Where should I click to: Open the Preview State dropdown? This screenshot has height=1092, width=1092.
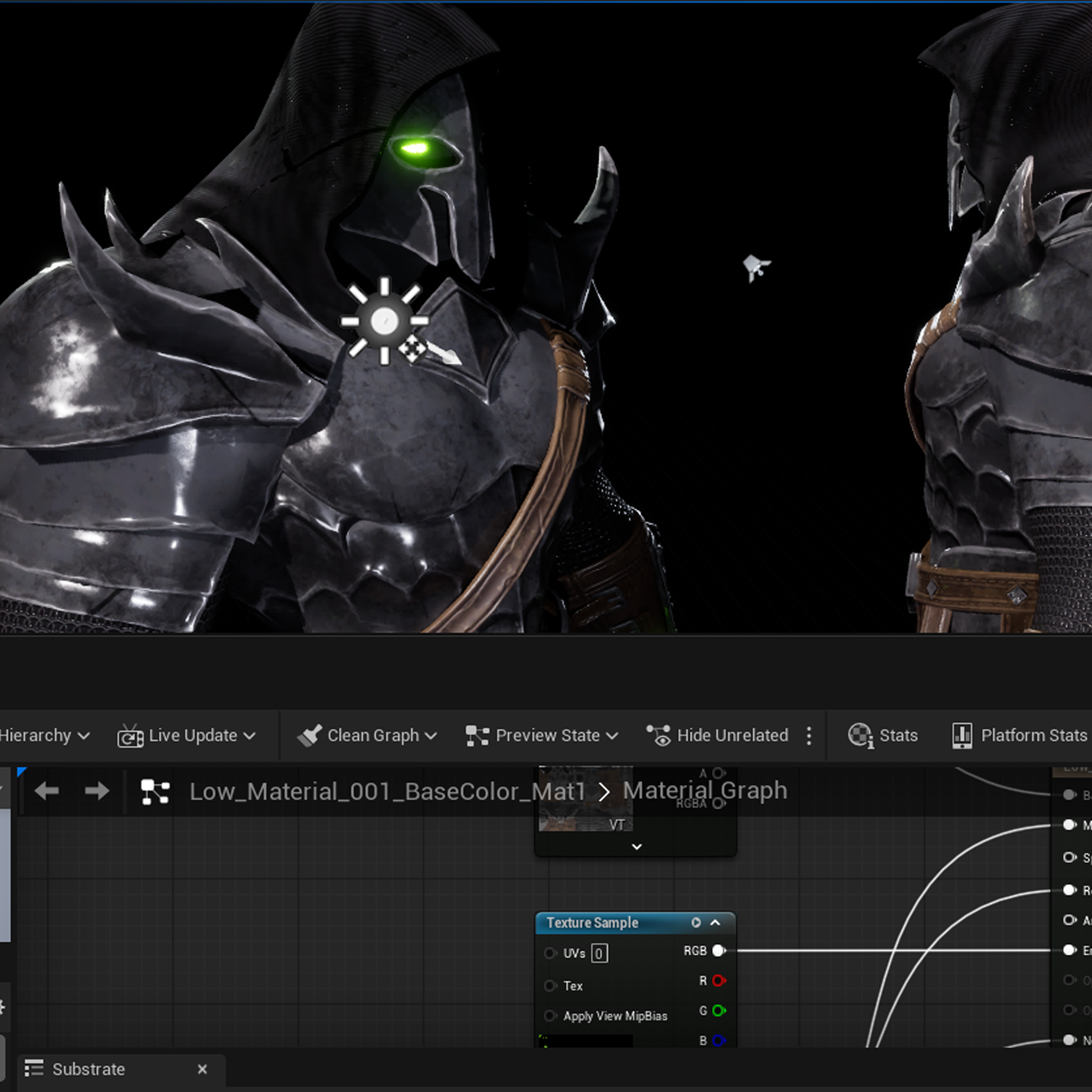click(x=542, y=735)
